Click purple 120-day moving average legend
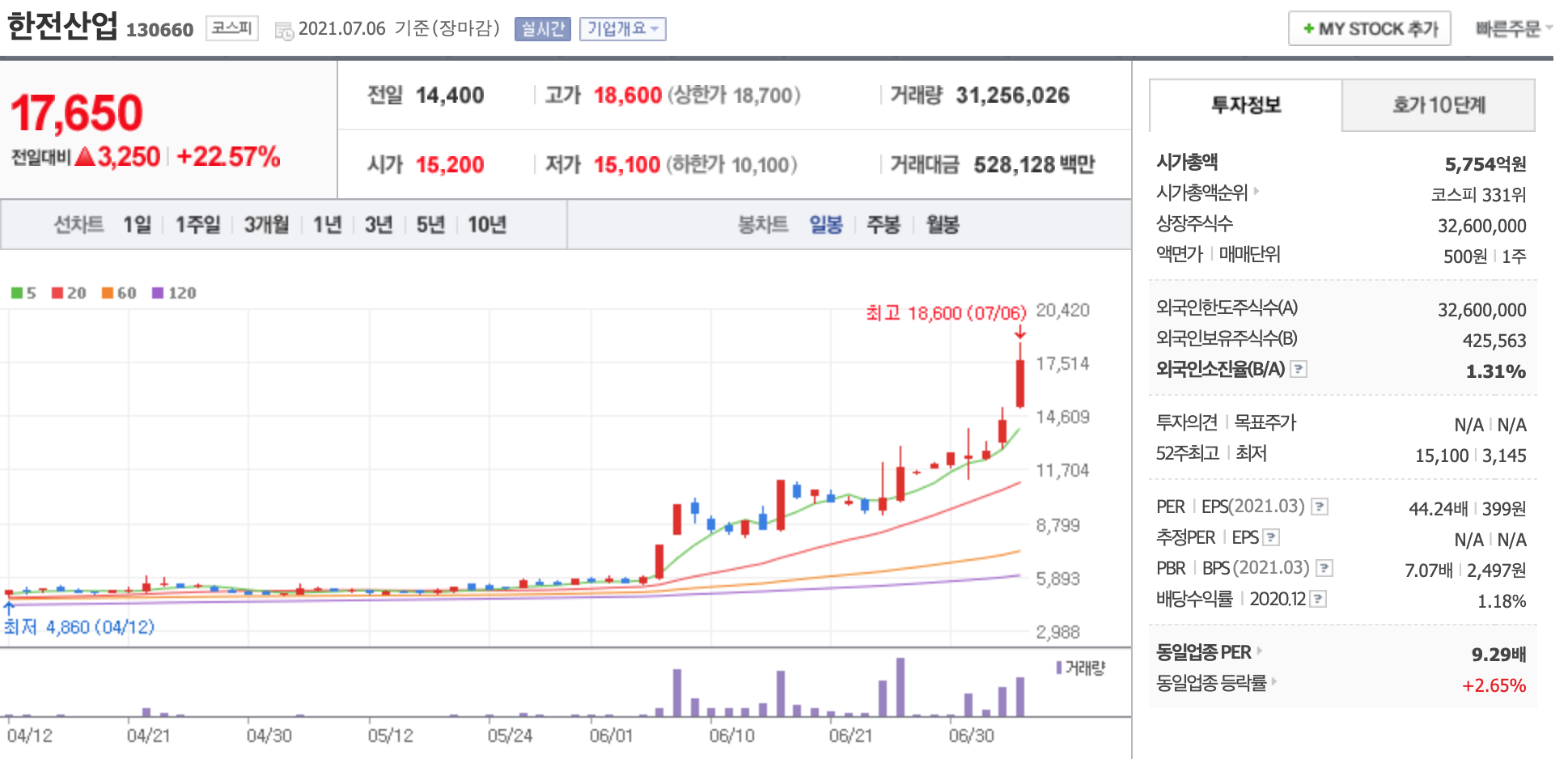The height and width of the screenshot is (759, 1568). point(174,293)
